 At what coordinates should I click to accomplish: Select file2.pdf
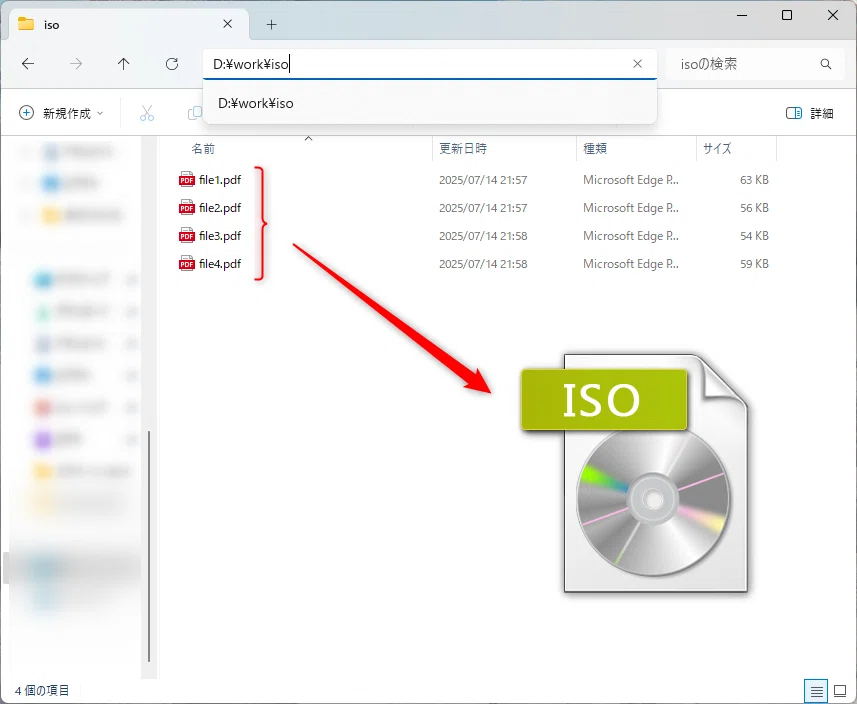pos(220,208)
